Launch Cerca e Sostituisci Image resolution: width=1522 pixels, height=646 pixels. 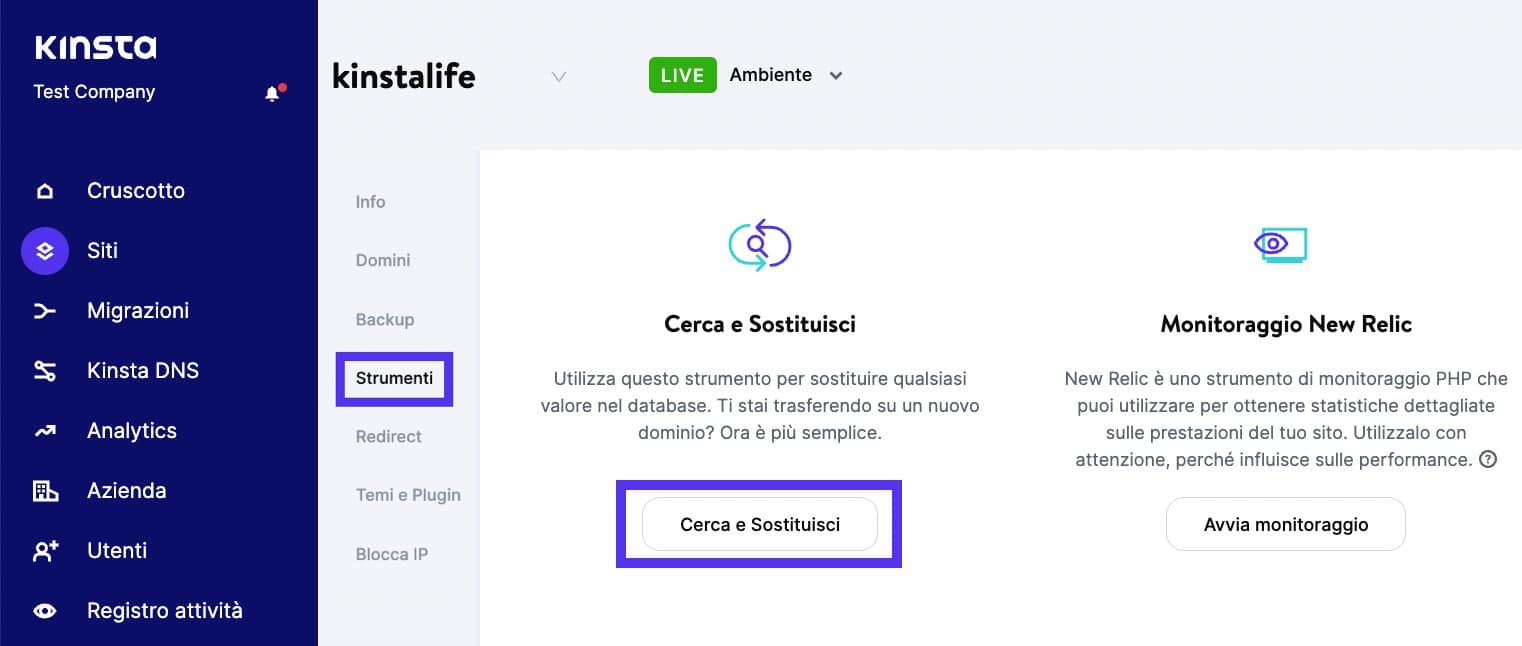(758, 524)
